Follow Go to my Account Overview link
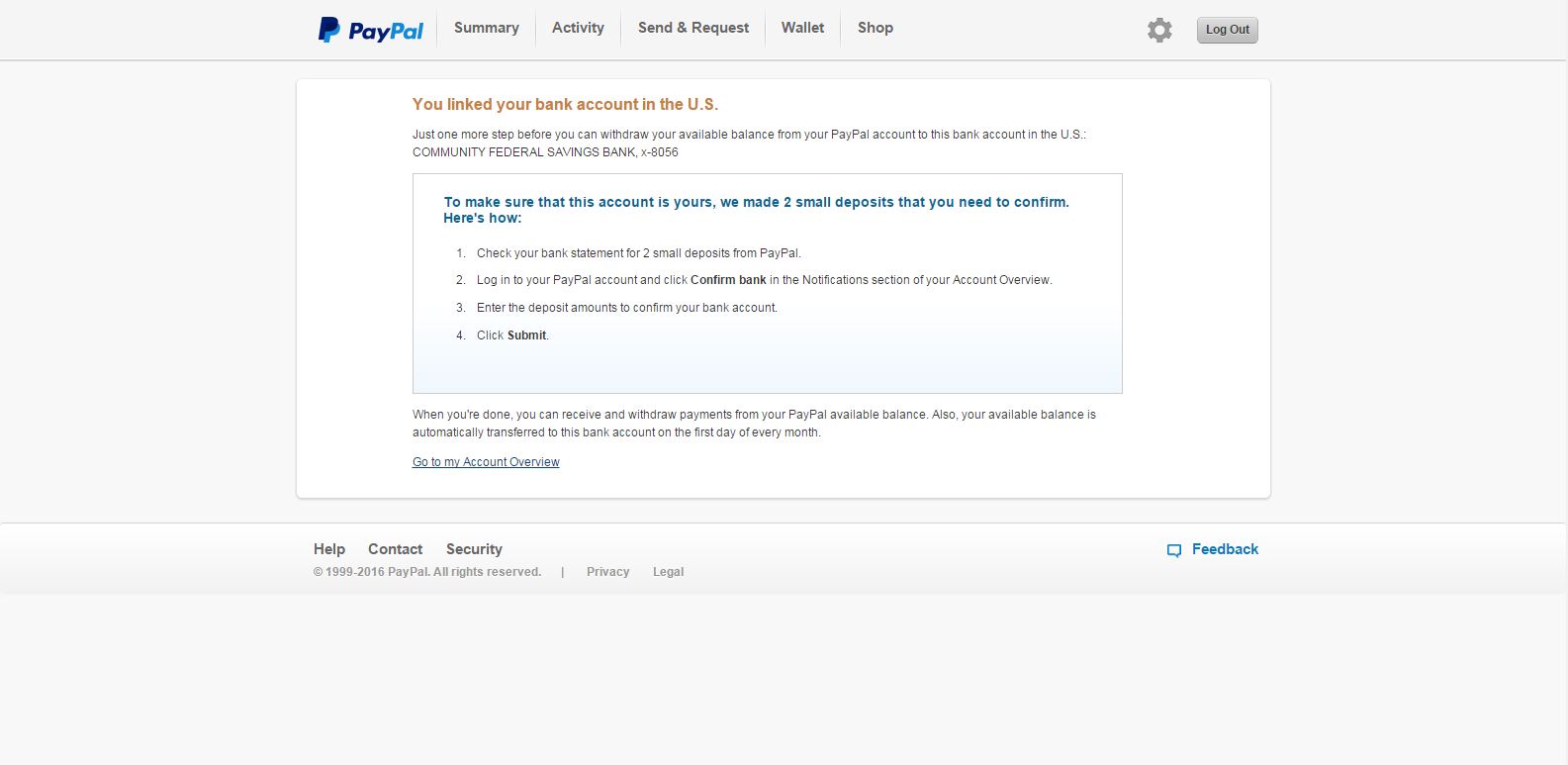This screenshot has width=1568, height=765. point(486,462)
